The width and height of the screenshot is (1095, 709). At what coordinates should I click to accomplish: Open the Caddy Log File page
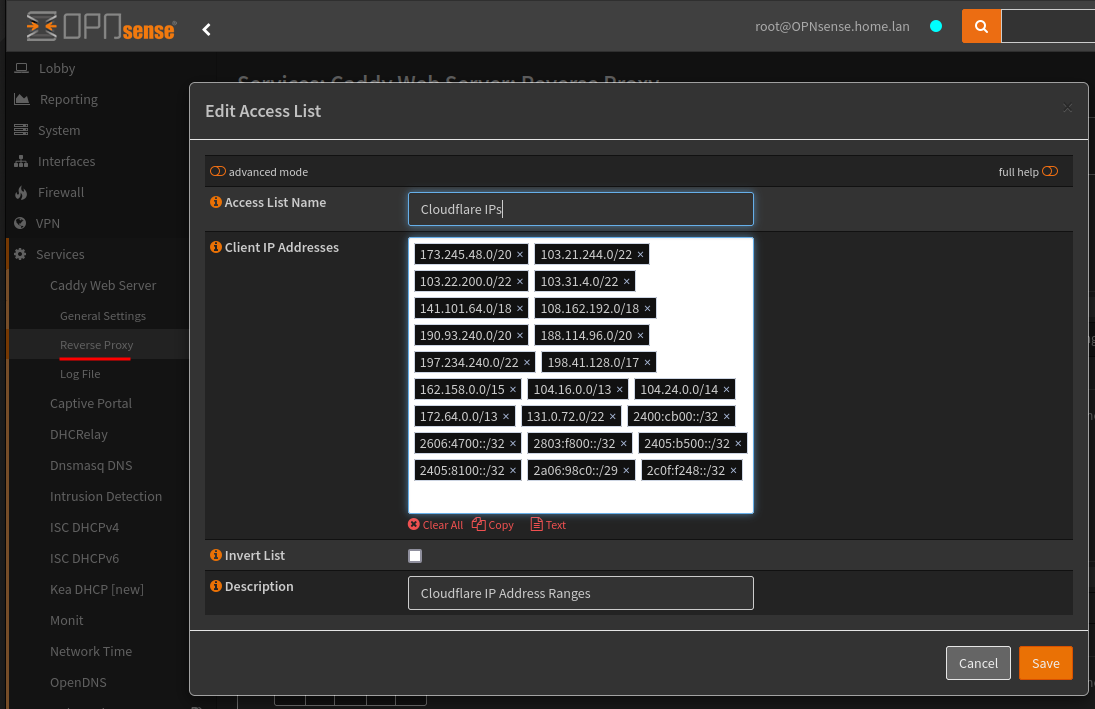80,374
